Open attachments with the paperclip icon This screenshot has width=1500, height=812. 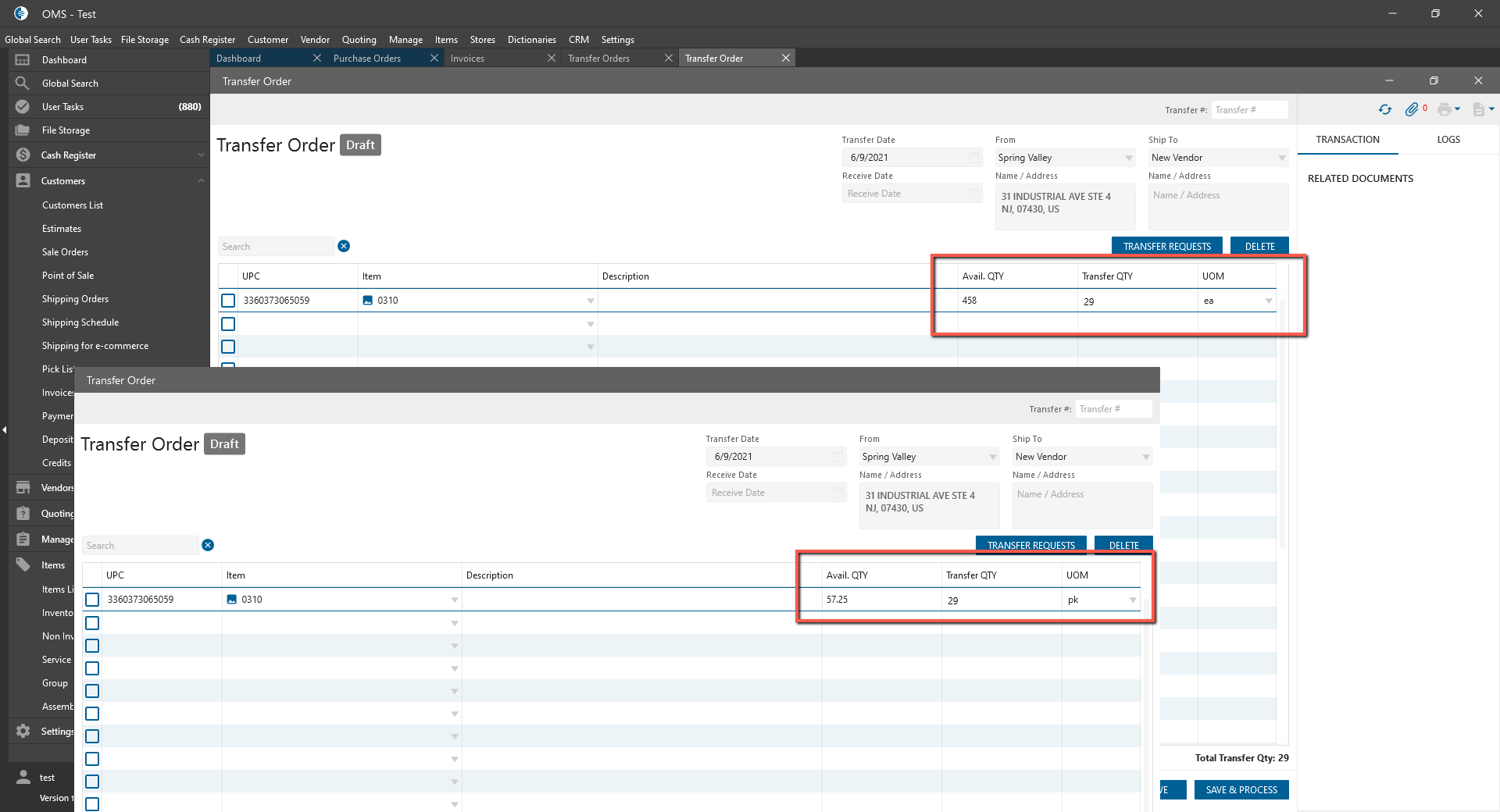coord(1411,110)
